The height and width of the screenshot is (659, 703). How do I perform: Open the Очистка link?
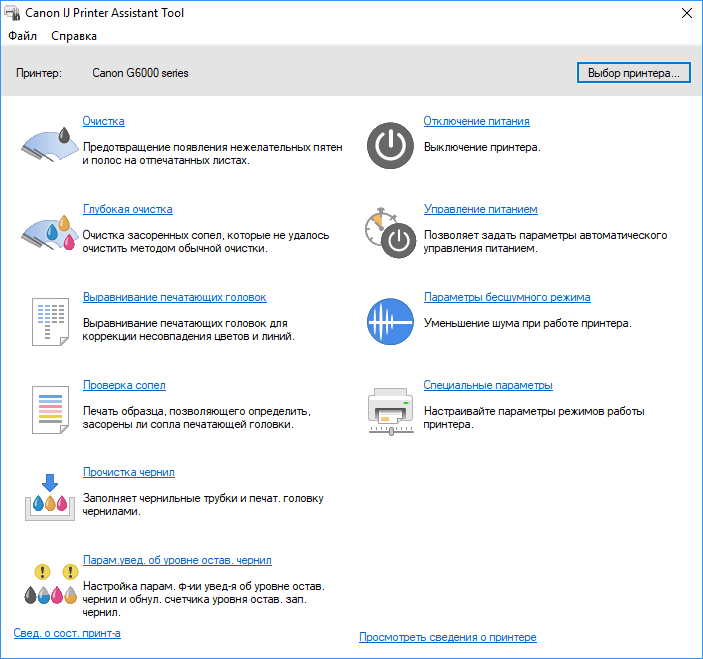pyautogui.click(x=104, y=121)
